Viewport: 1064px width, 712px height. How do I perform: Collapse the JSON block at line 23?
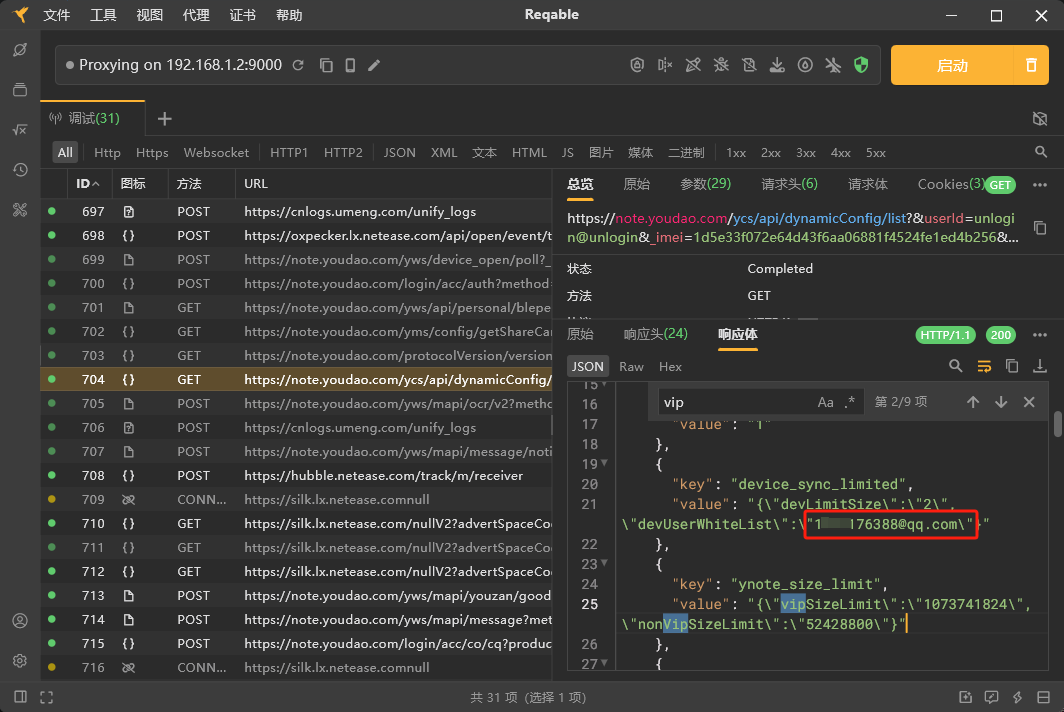coord(603,564)
